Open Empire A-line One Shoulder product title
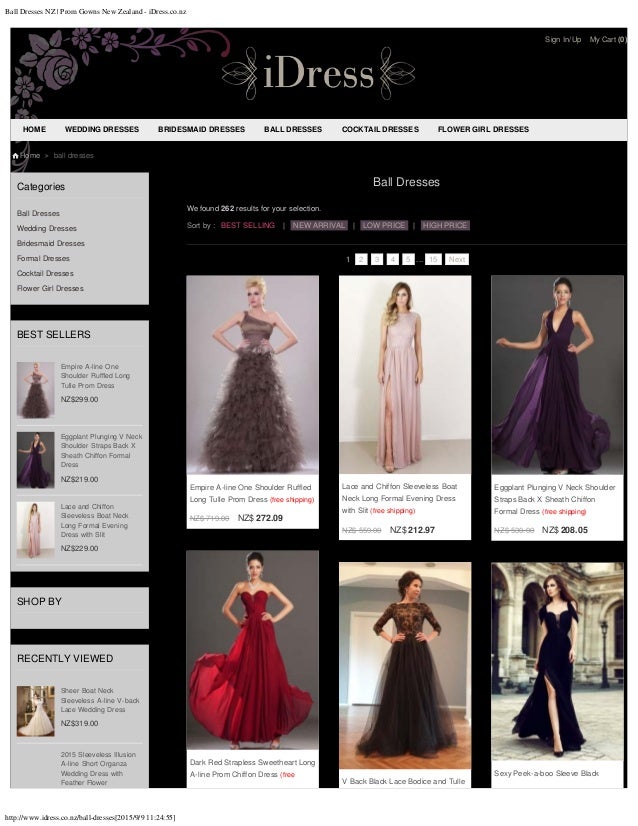The height and width of the screenshot is (826, 638). (250, 493)
